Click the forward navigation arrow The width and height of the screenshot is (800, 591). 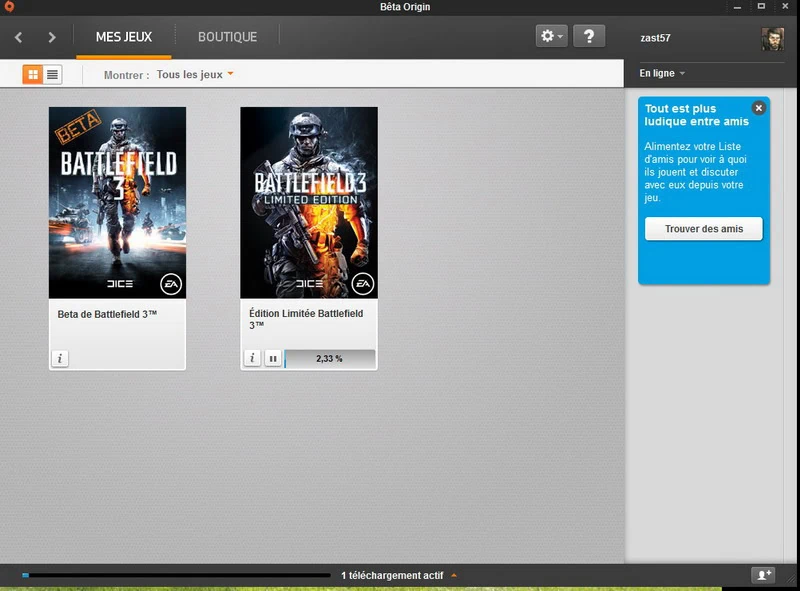[x=52, y=38]
